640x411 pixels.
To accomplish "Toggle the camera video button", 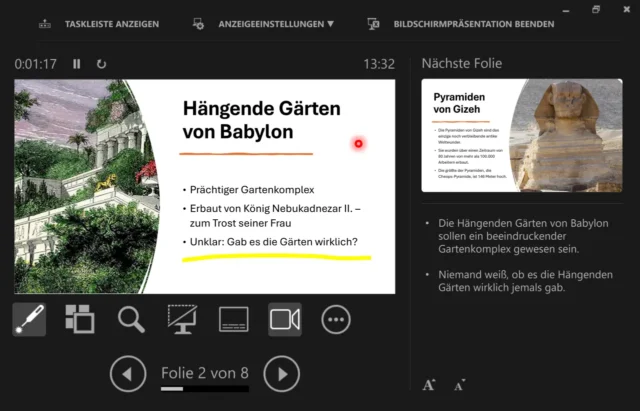I will pyautogui.click(x=285, y=320).
